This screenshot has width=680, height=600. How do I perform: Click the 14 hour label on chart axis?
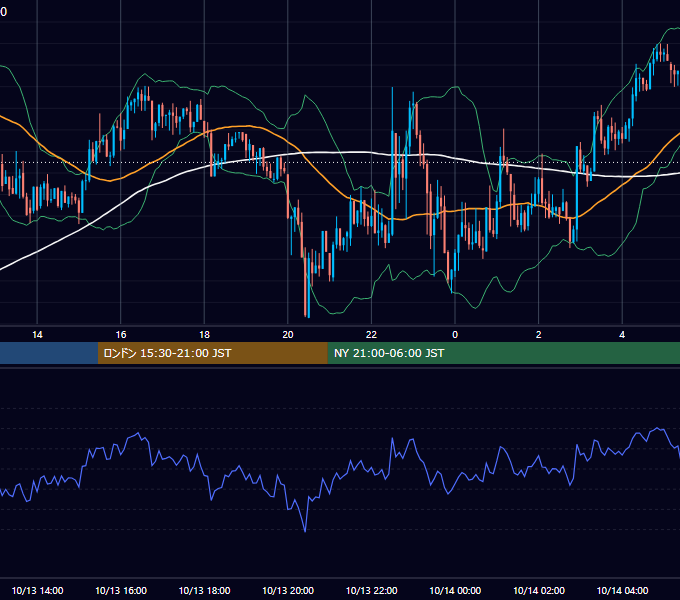pyautogui.click(x=37, y=335)
